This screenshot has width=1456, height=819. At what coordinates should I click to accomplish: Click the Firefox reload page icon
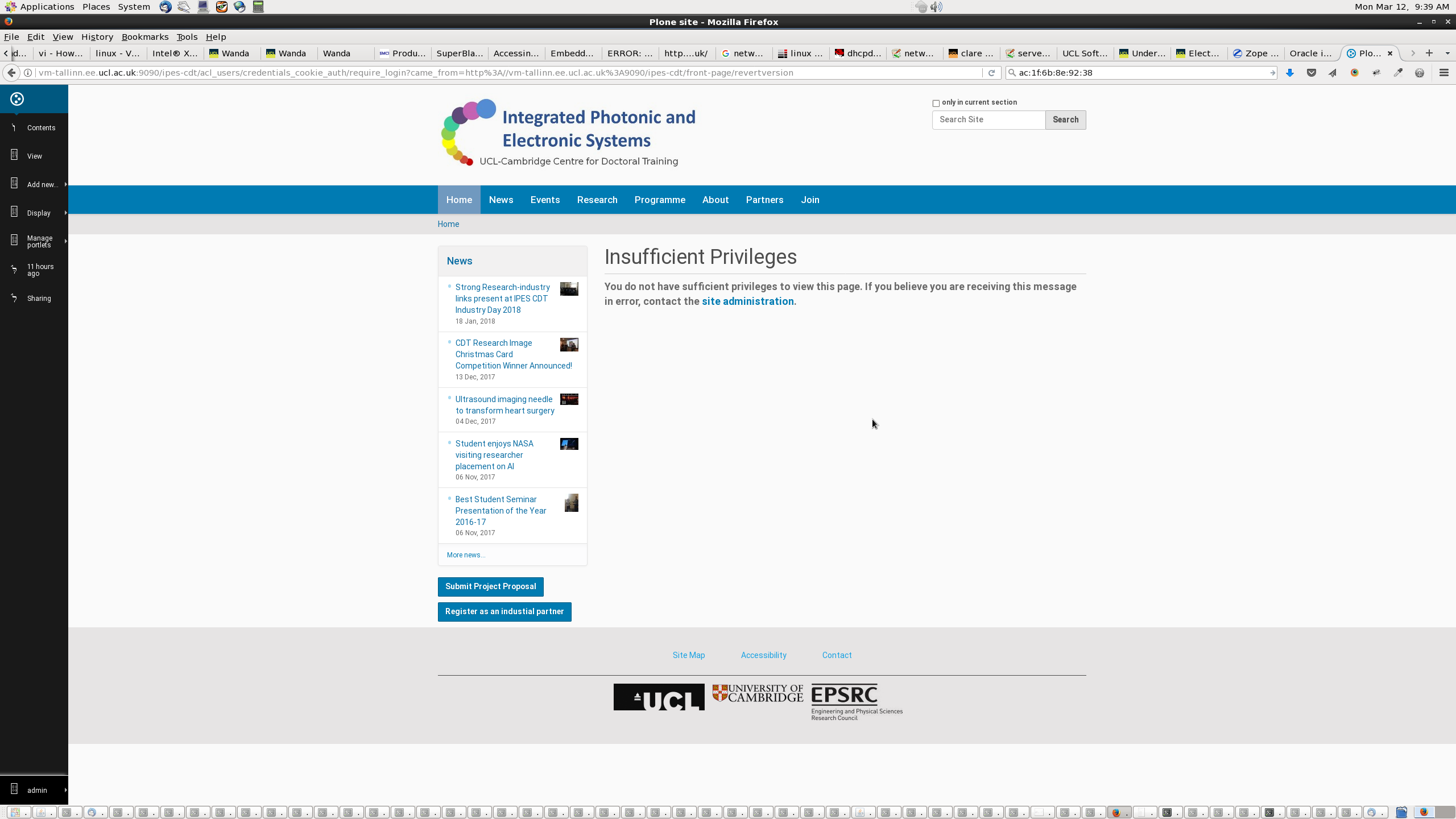[991, 73]
